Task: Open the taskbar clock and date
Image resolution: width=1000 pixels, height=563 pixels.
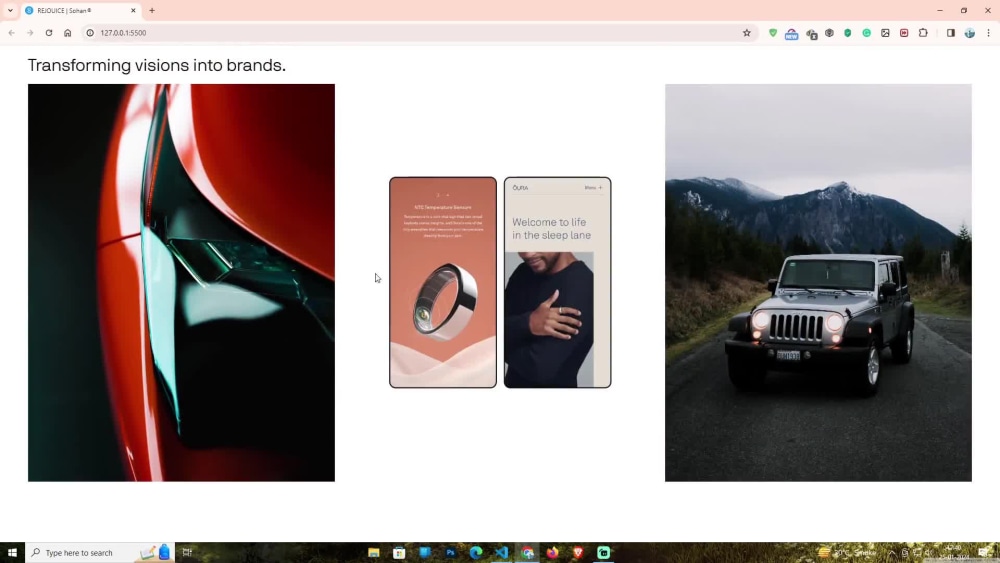Action: (x=955, y=552)
